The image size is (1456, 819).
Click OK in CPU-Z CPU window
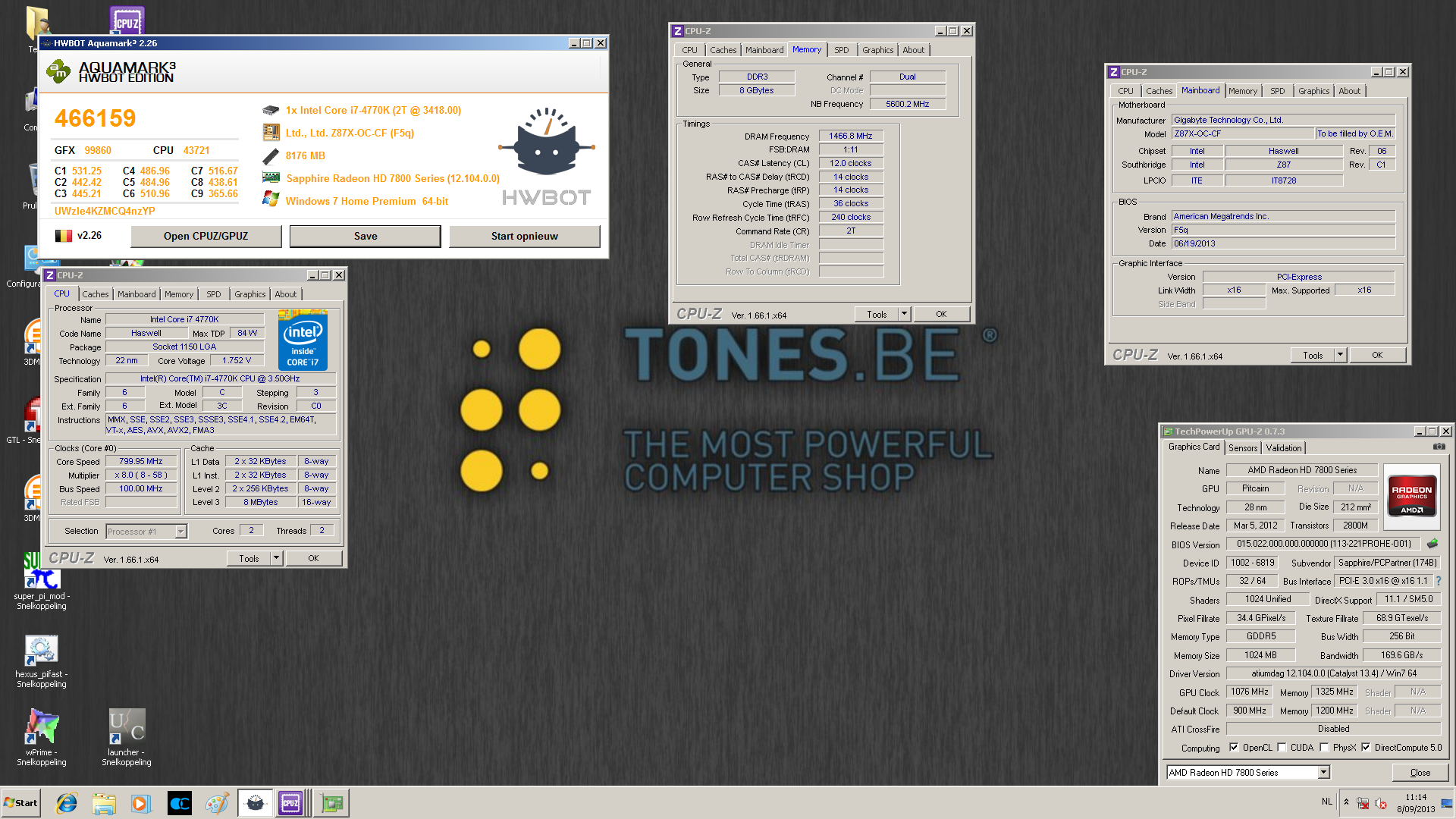(313, 558)
